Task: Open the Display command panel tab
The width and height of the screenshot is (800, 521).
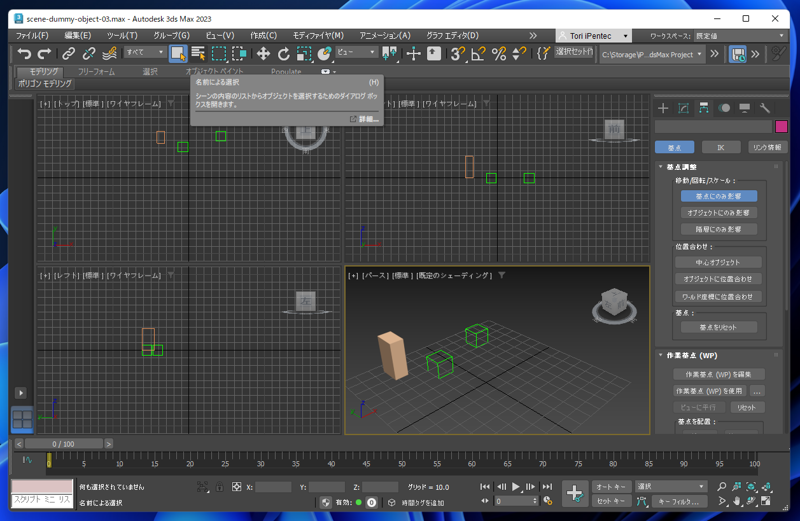Action: 744,108
